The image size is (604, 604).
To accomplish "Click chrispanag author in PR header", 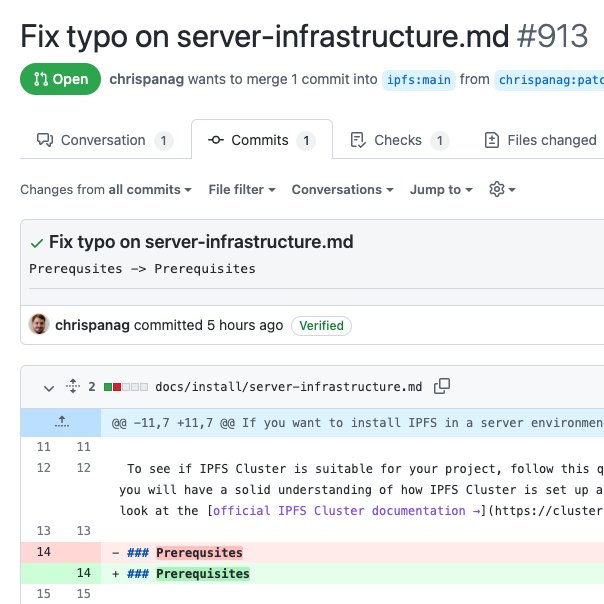I will point(146,79).
